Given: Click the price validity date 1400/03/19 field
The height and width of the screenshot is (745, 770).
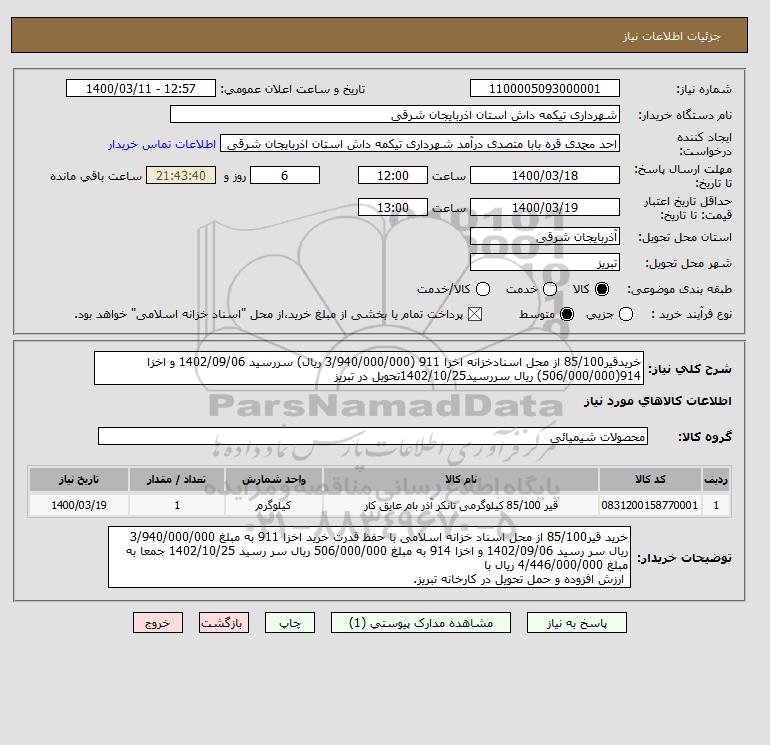Looking at the screenshot, I should click(x=545, y=207).
